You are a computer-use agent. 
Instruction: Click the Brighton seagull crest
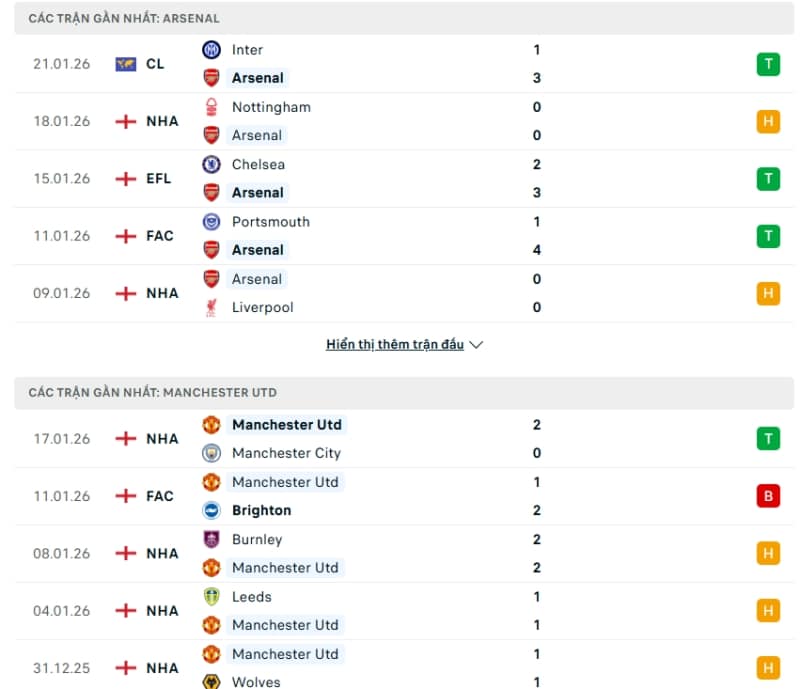click(x=211, y=510)
